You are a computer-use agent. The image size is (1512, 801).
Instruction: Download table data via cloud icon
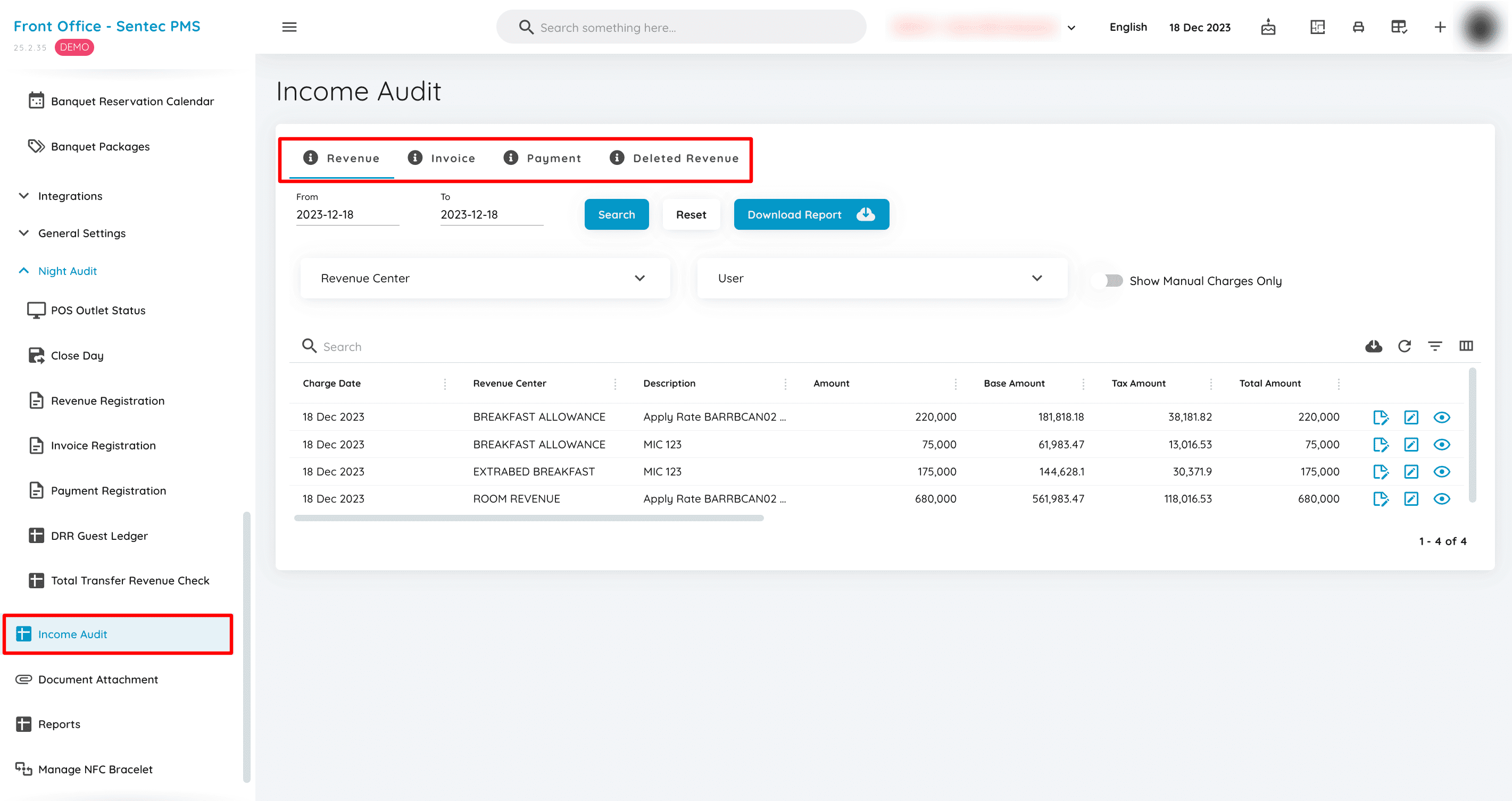(1374, 346)
